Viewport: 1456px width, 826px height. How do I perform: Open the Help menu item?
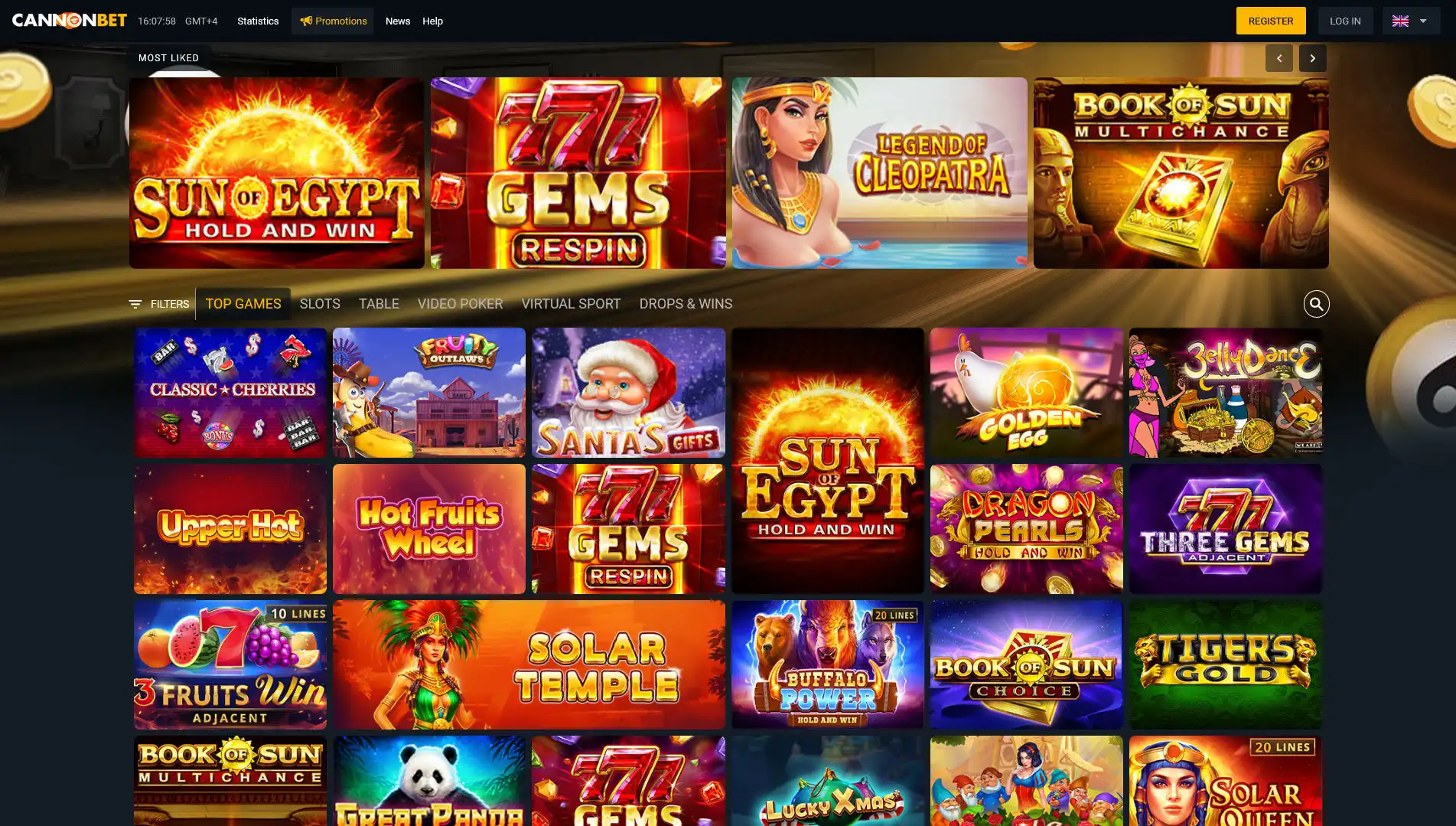pyautogui.click(x=432, y=21)
